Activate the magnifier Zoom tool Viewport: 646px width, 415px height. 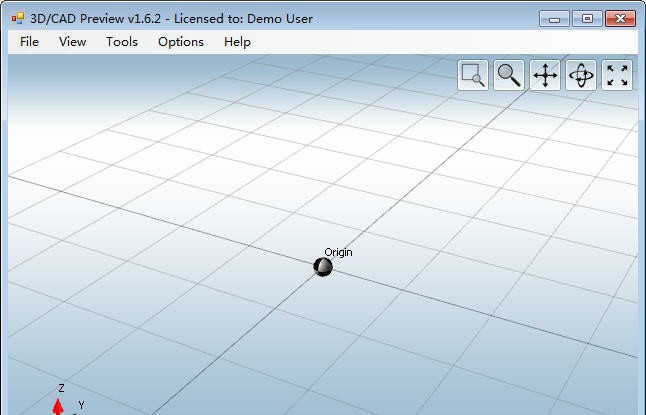point(509,75)
